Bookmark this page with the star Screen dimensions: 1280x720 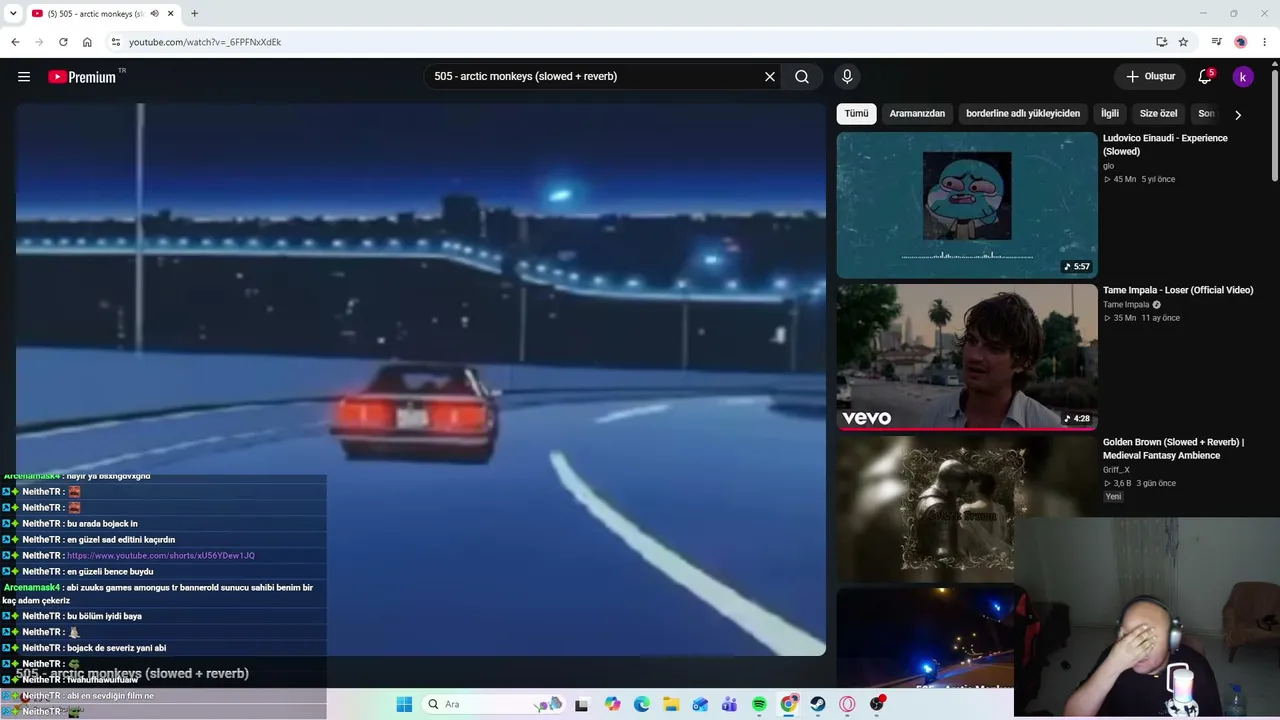1183,42
